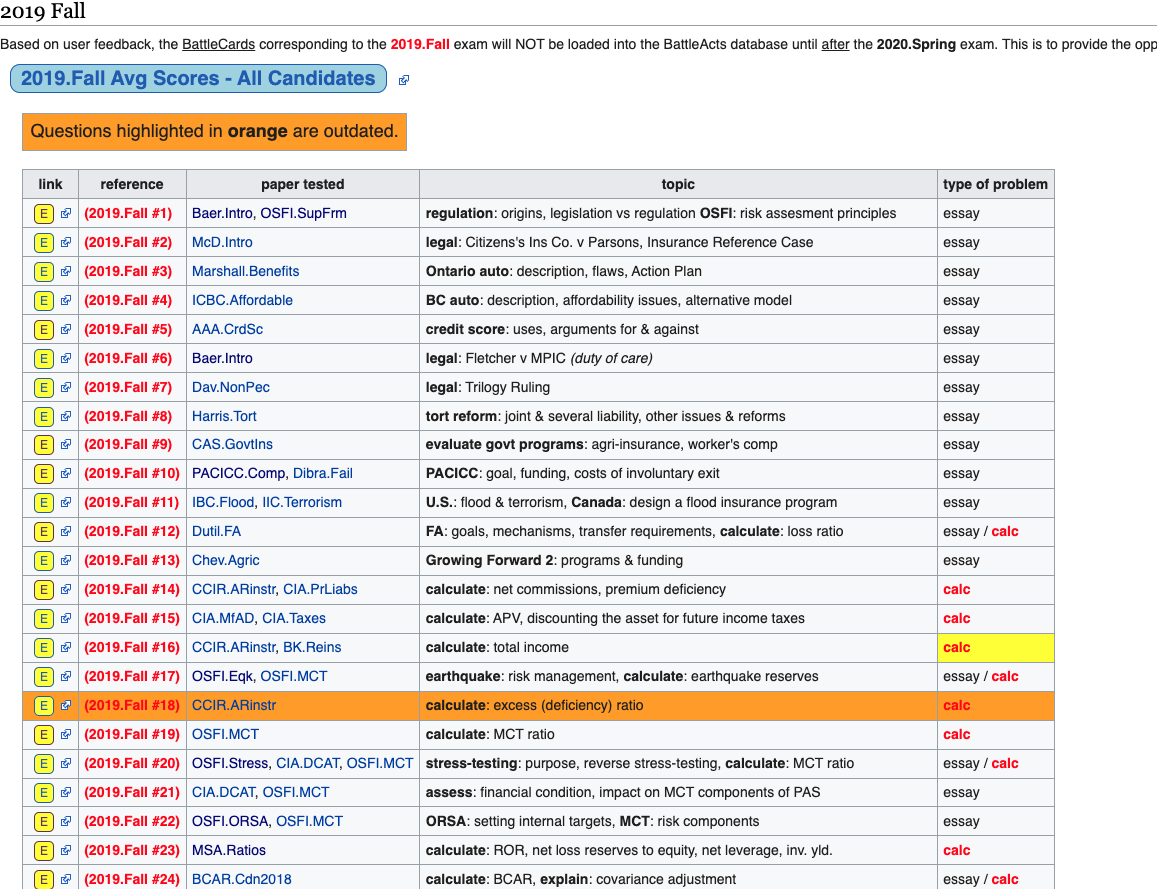Screen dimensions: 1157x889
Task: Click external link icon for 2019.Fall #15
Action: coord(66,618)
